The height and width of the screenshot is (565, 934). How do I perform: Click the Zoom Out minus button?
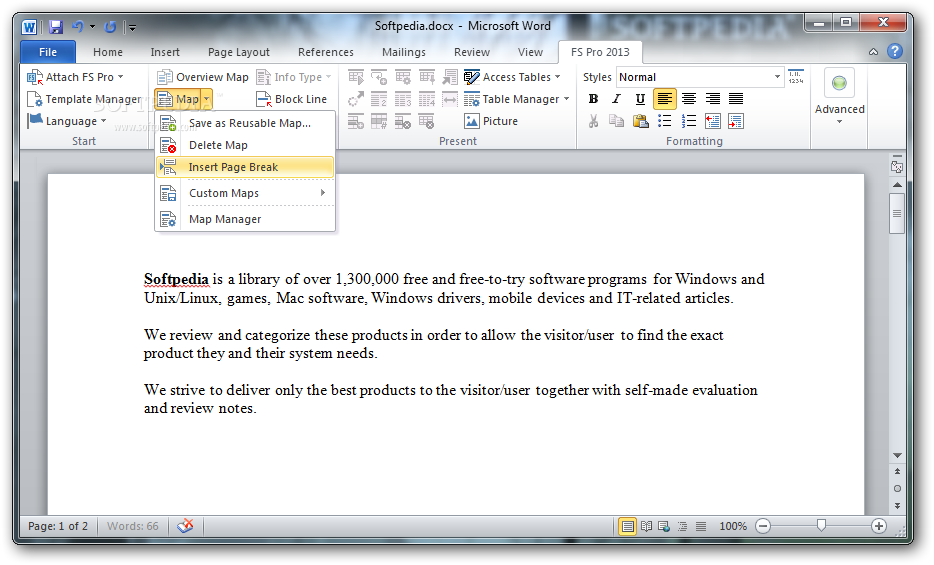763,526
